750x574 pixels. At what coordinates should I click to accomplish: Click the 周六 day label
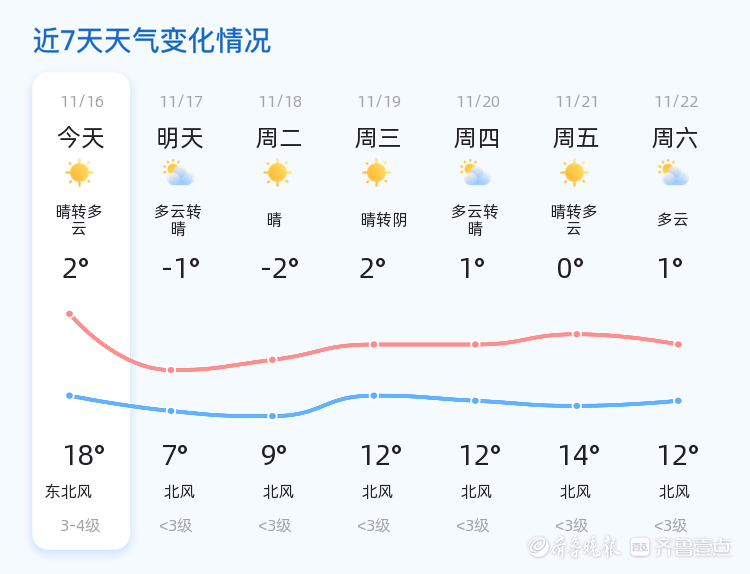coord(675,137)
